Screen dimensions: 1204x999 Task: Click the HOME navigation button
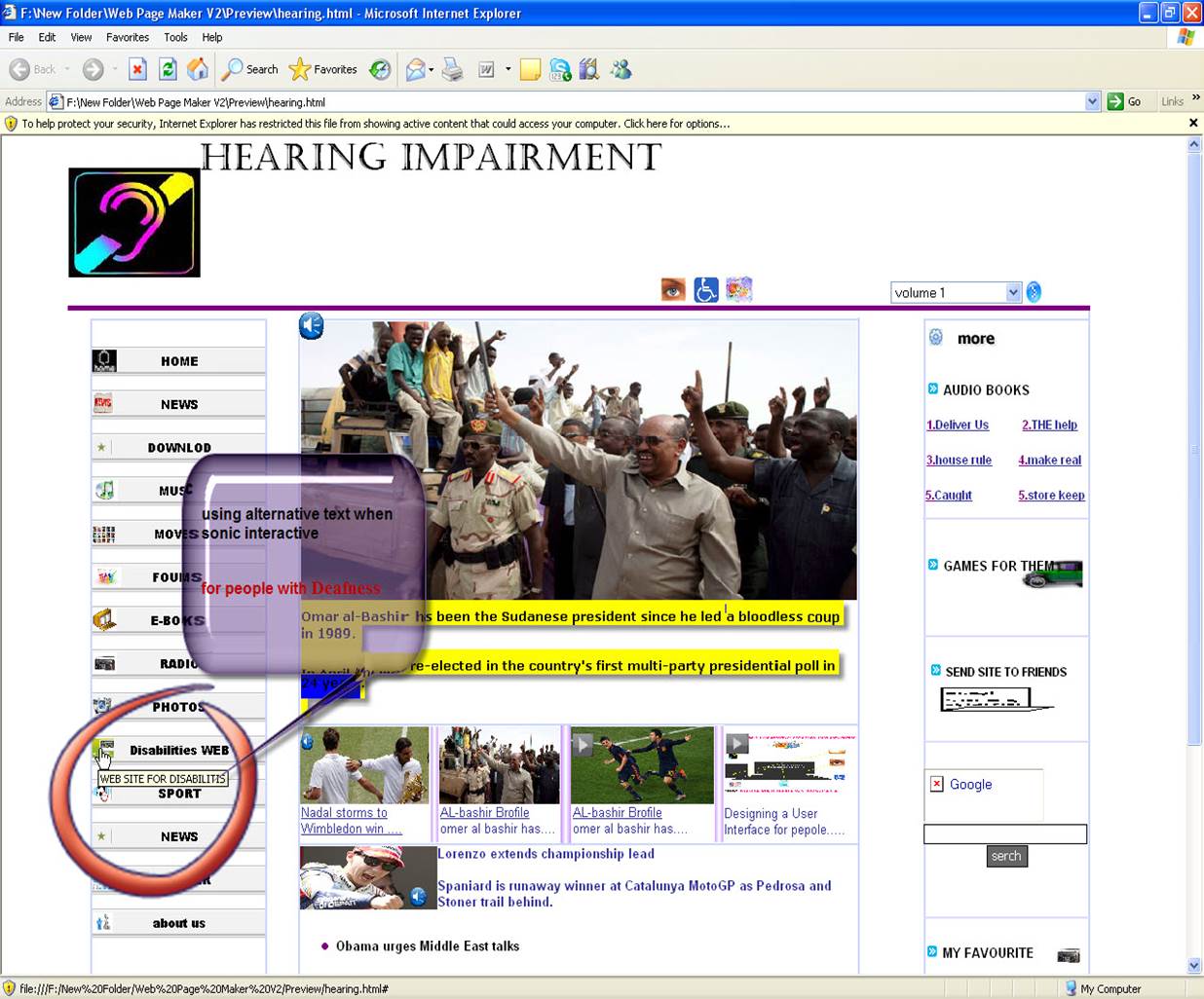point(179,361)
